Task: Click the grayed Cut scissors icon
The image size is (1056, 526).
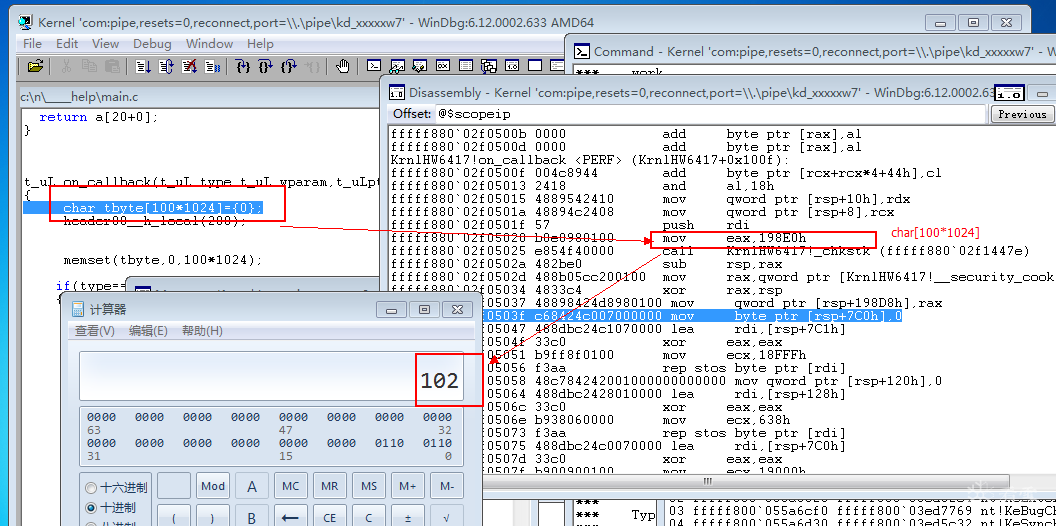Action: click(x=66, y=66)
